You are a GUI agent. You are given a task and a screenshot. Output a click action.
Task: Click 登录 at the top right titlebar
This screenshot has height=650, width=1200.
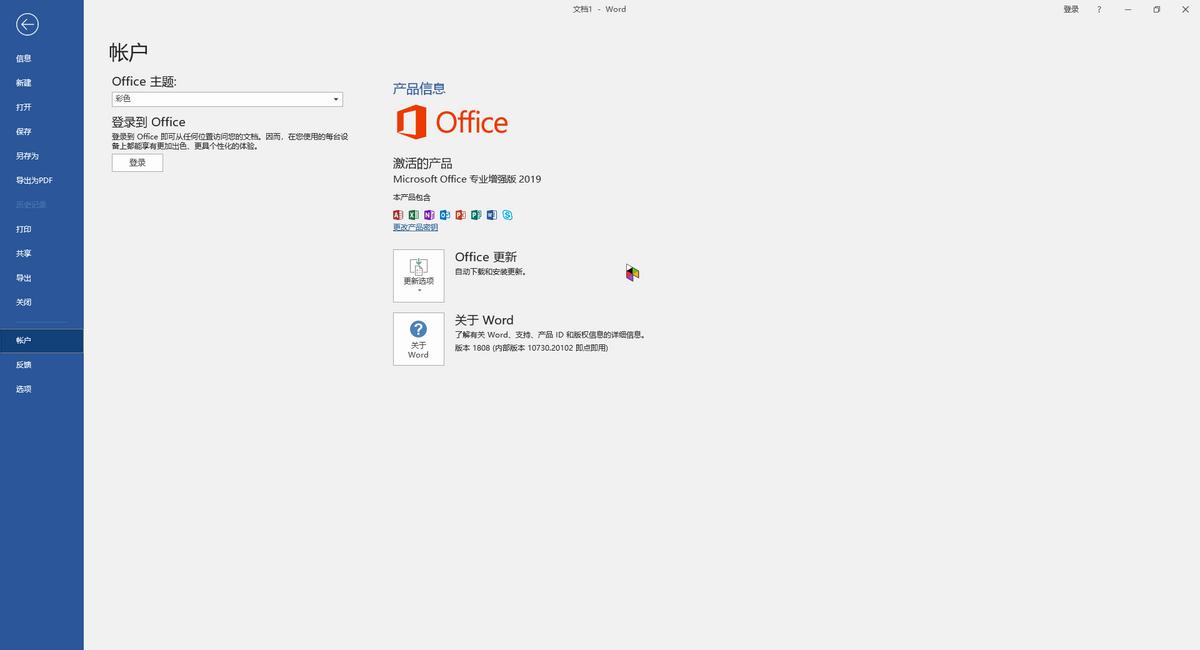[1071, 9]
